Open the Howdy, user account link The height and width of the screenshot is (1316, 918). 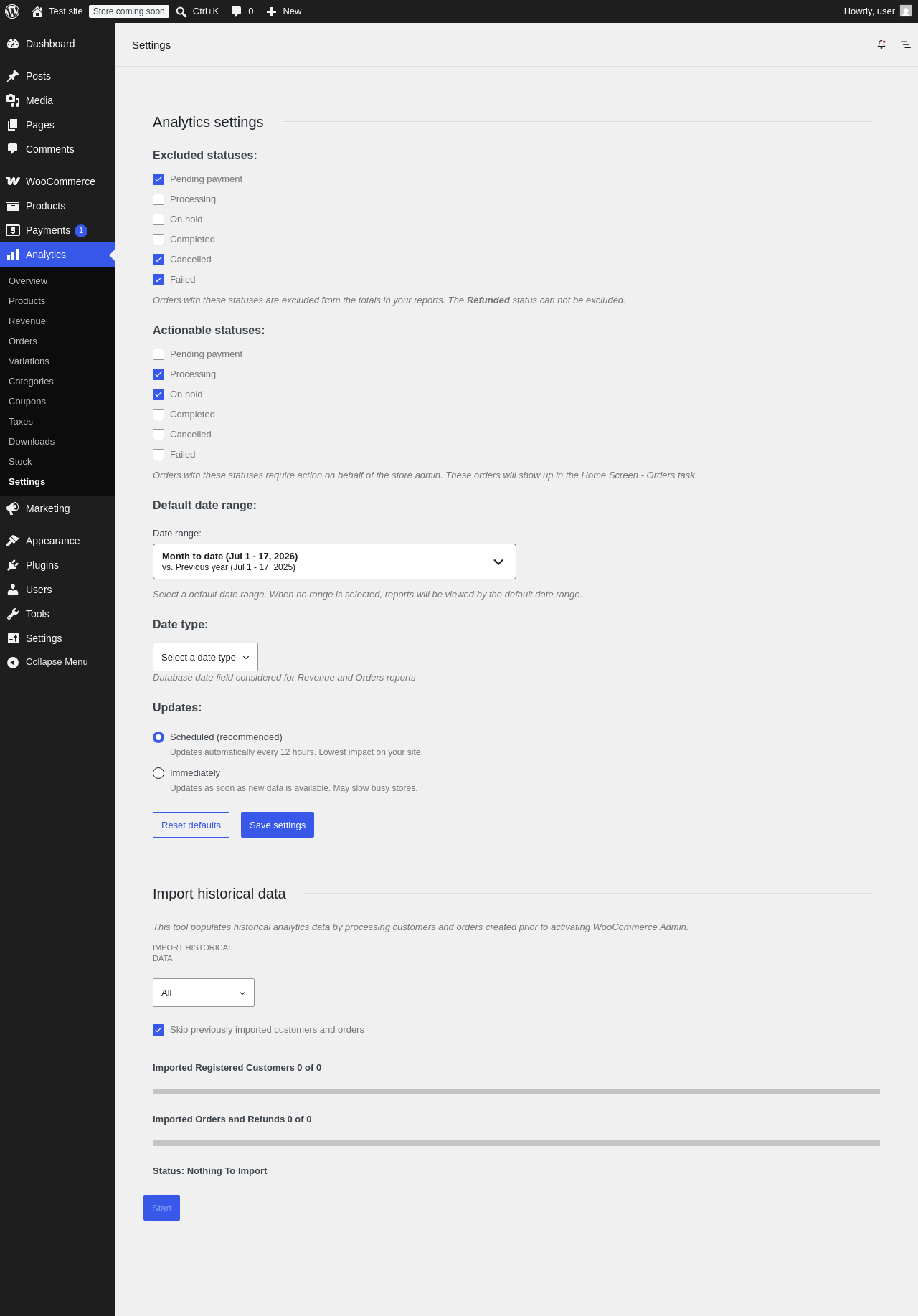click(x=877, y=11)
